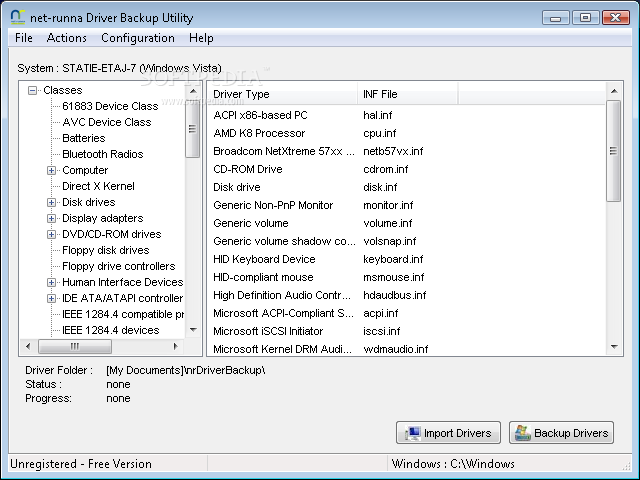The width and height of the screenshot is (640, 480).
Task: Select HID Keyboard Device row
Action: pyautogui.click(x=407, y=259)
